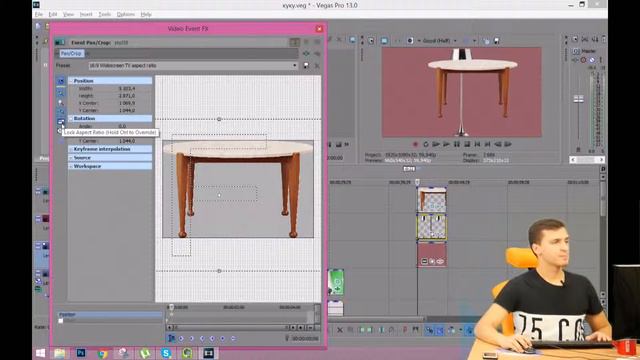The width and height of the screenshot is (640, 360).
Task: Toggle Lock Aspect Ratio button
Action: point(60,122)
